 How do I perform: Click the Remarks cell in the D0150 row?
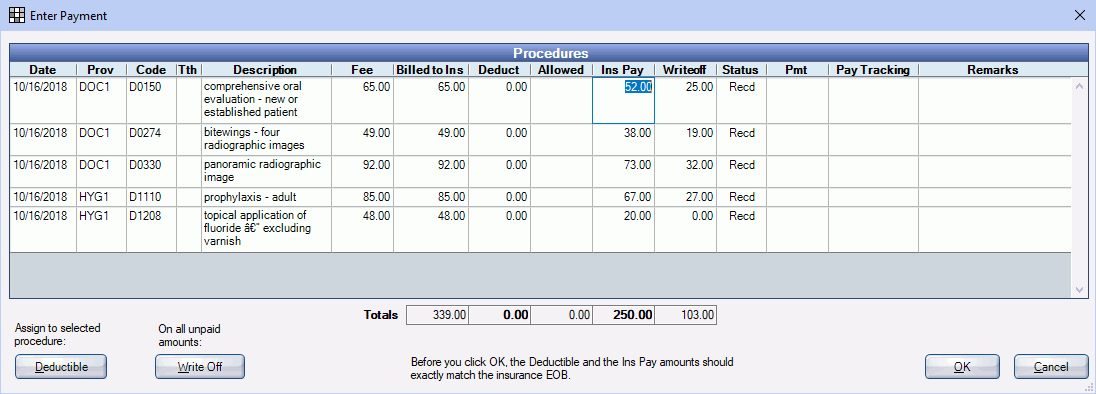point(994,101)
